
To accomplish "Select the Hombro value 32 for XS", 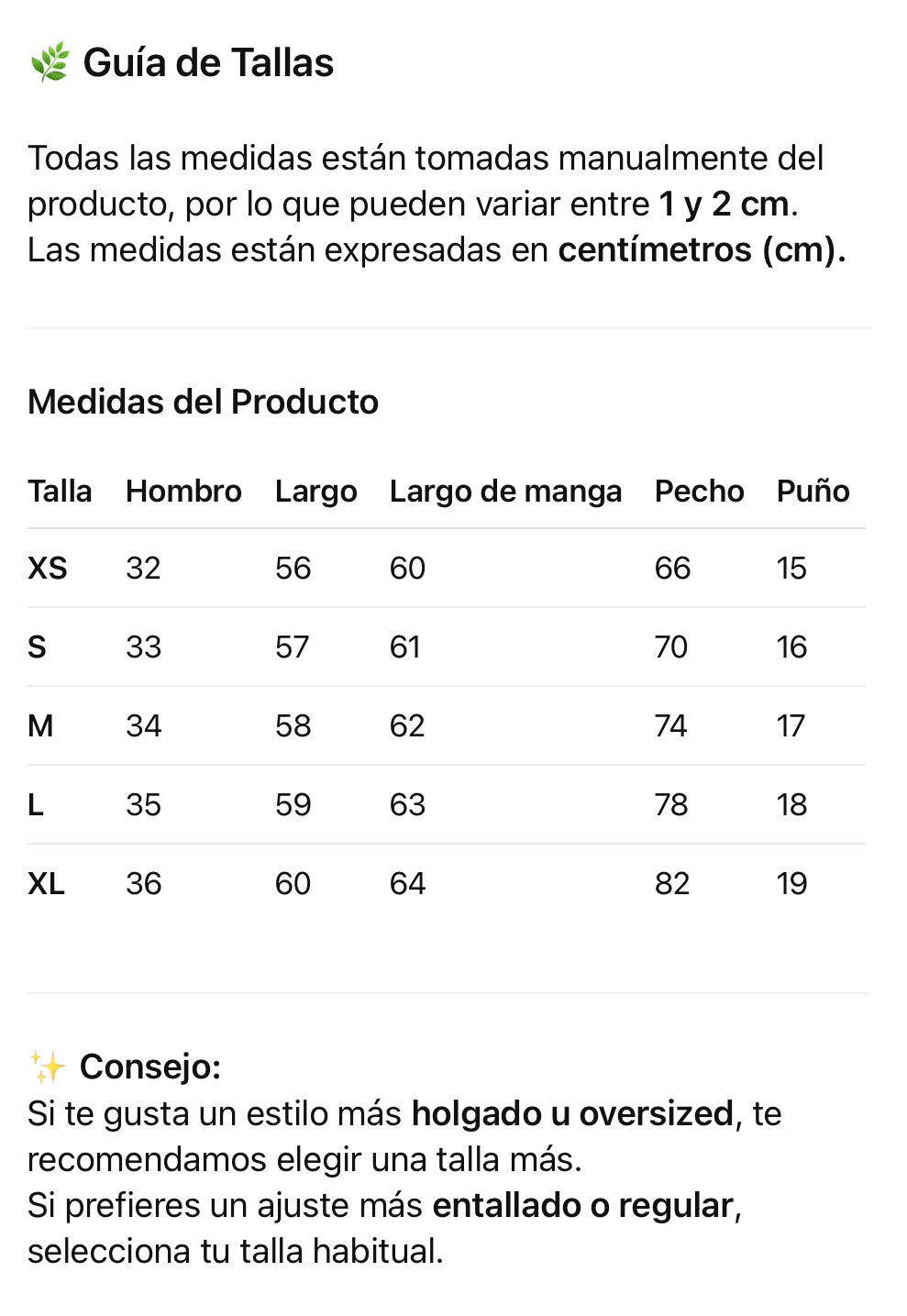I will pos(143,569).
